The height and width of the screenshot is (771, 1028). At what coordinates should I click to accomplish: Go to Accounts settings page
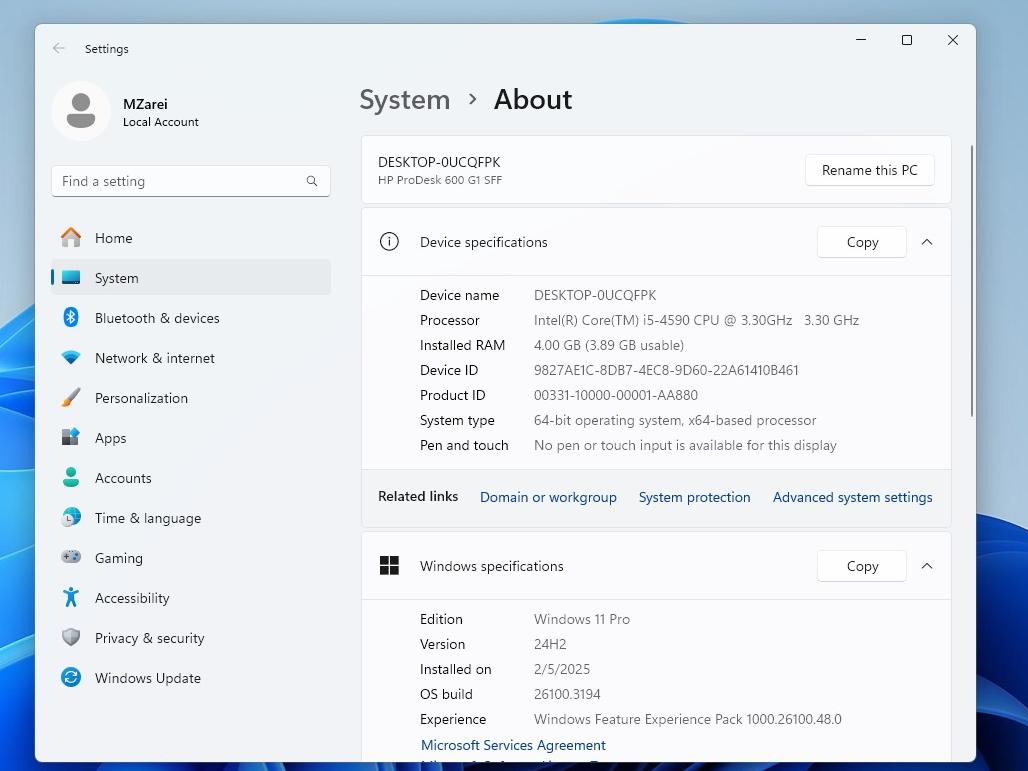point(123,478)
